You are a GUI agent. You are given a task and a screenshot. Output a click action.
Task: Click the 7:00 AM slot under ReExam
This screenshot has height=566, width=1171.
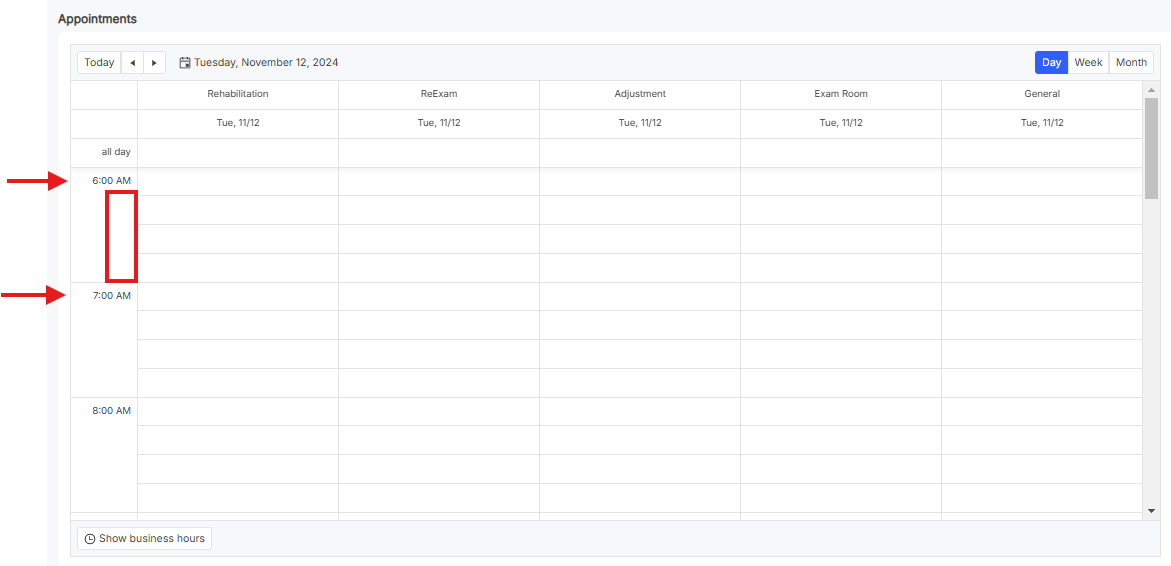439,297
